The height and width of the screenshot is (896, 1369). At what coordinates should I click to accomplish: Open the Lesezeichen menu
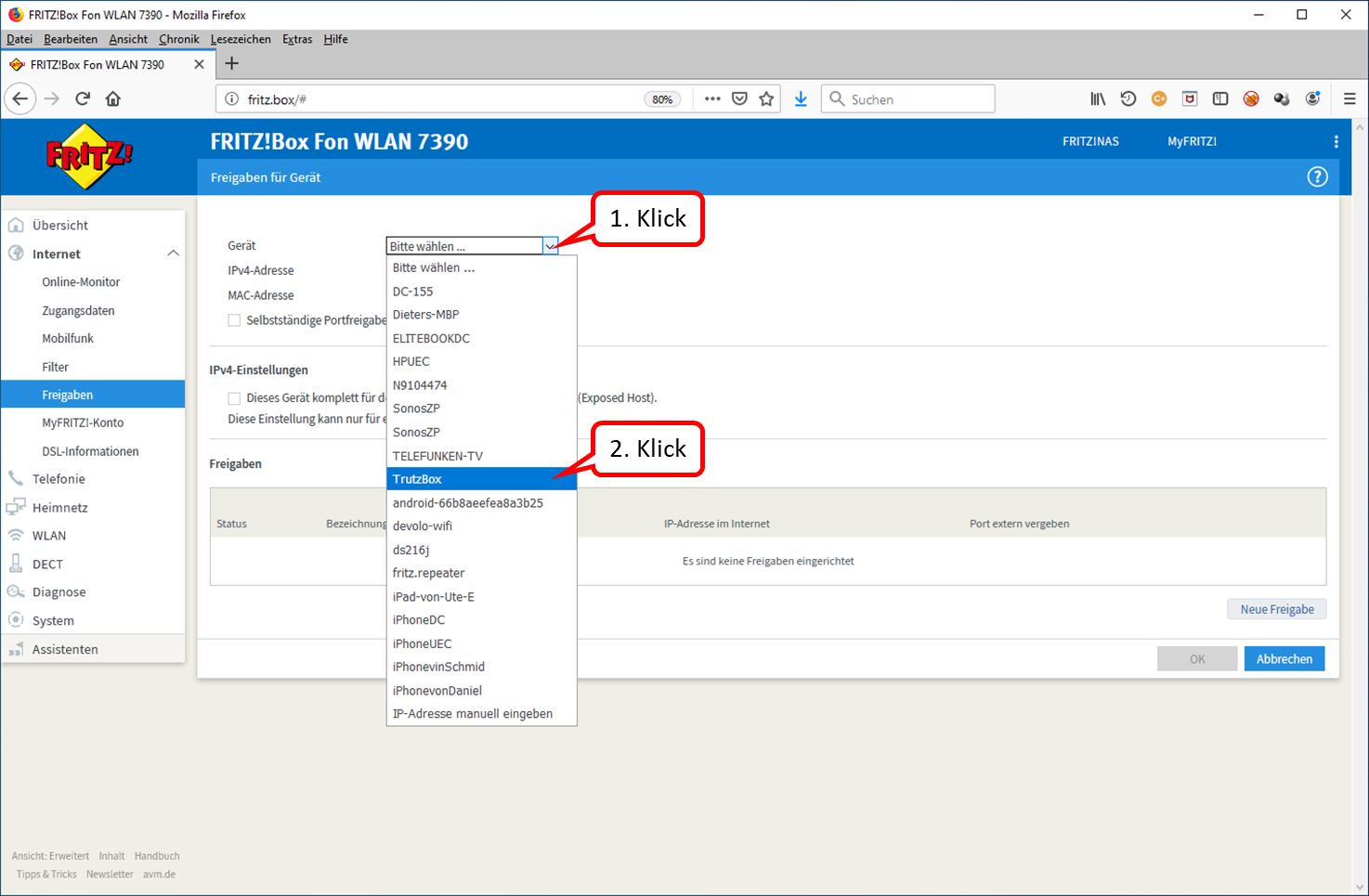(241, 39)
